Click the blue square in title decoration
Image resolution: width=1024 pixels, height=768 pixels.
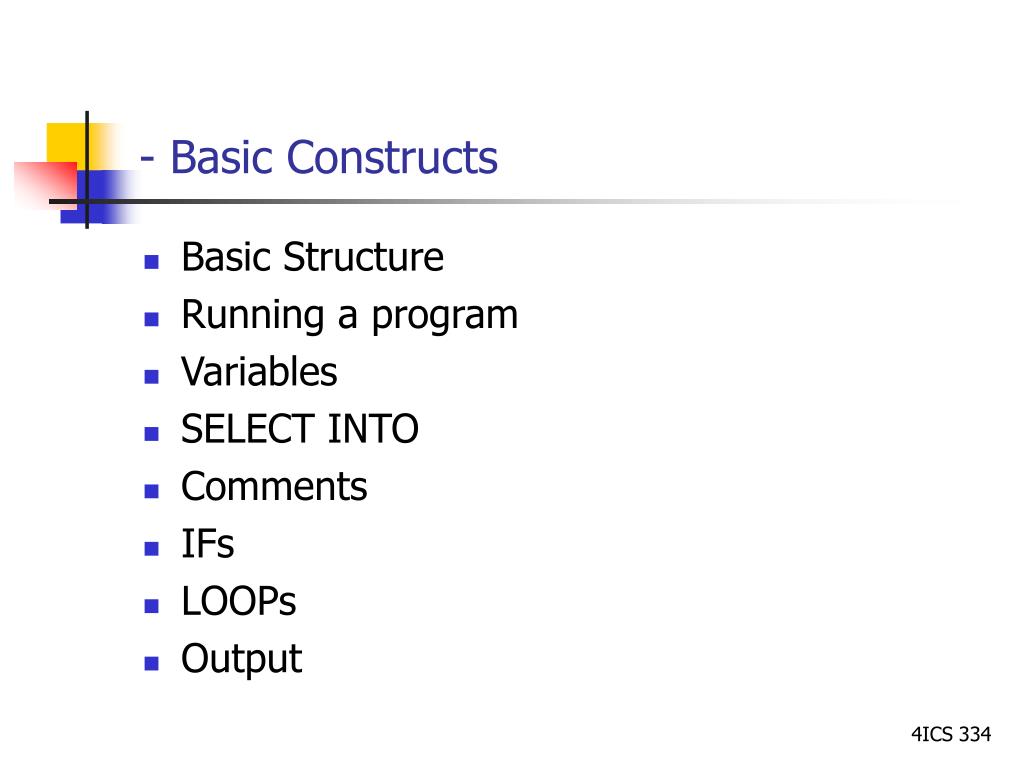(x=98, y=196)
